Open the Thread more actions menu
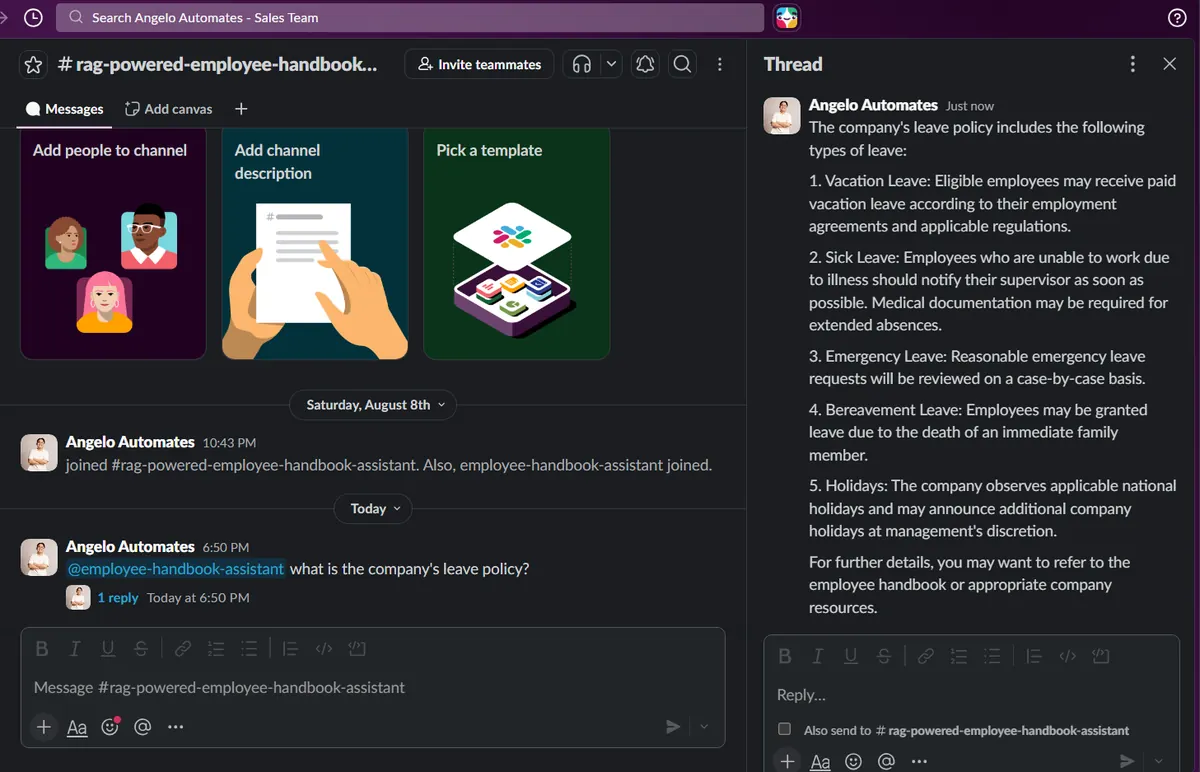 pos(1132,64)
